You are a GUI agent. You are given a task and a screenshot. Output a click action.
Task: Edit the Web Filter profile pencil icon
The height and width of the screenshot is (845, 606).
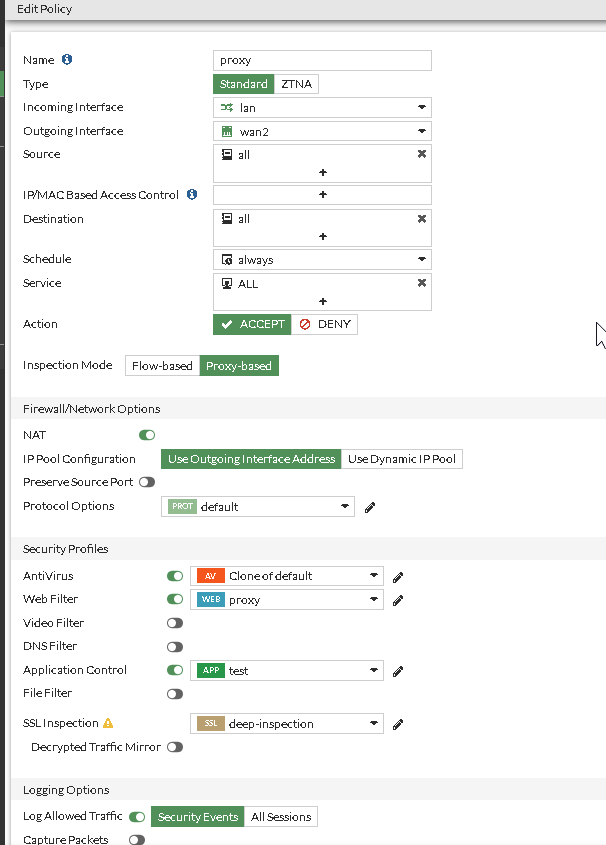(x=398, y=600)
